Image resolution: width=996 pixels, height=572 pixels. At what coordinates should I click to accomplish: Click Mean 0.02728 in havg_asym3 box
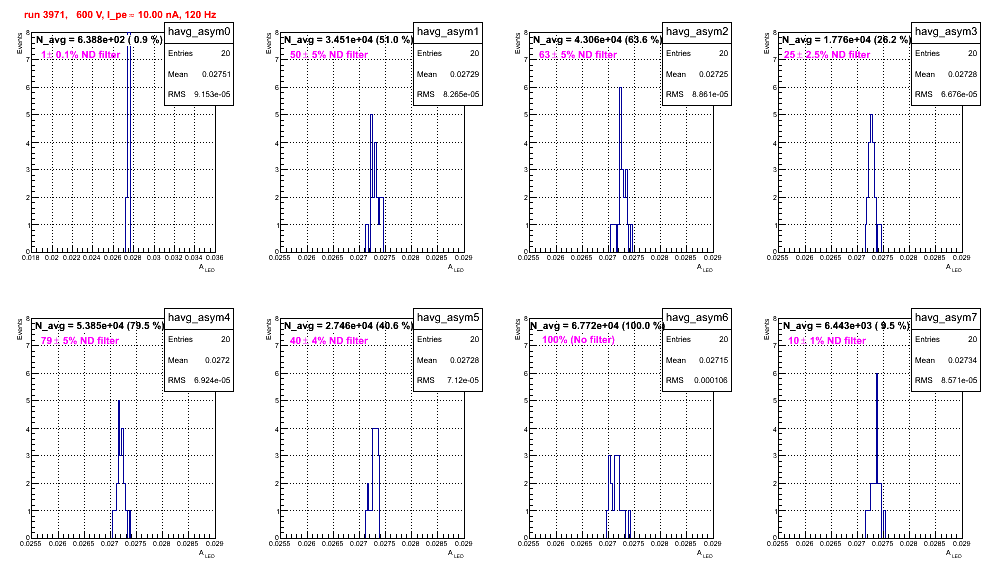point(946,74)
